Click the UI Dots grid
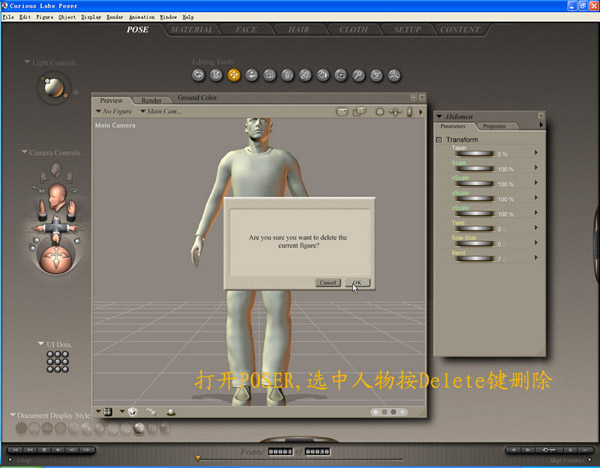This screenshot has height=468, width=600. (57, 362)
